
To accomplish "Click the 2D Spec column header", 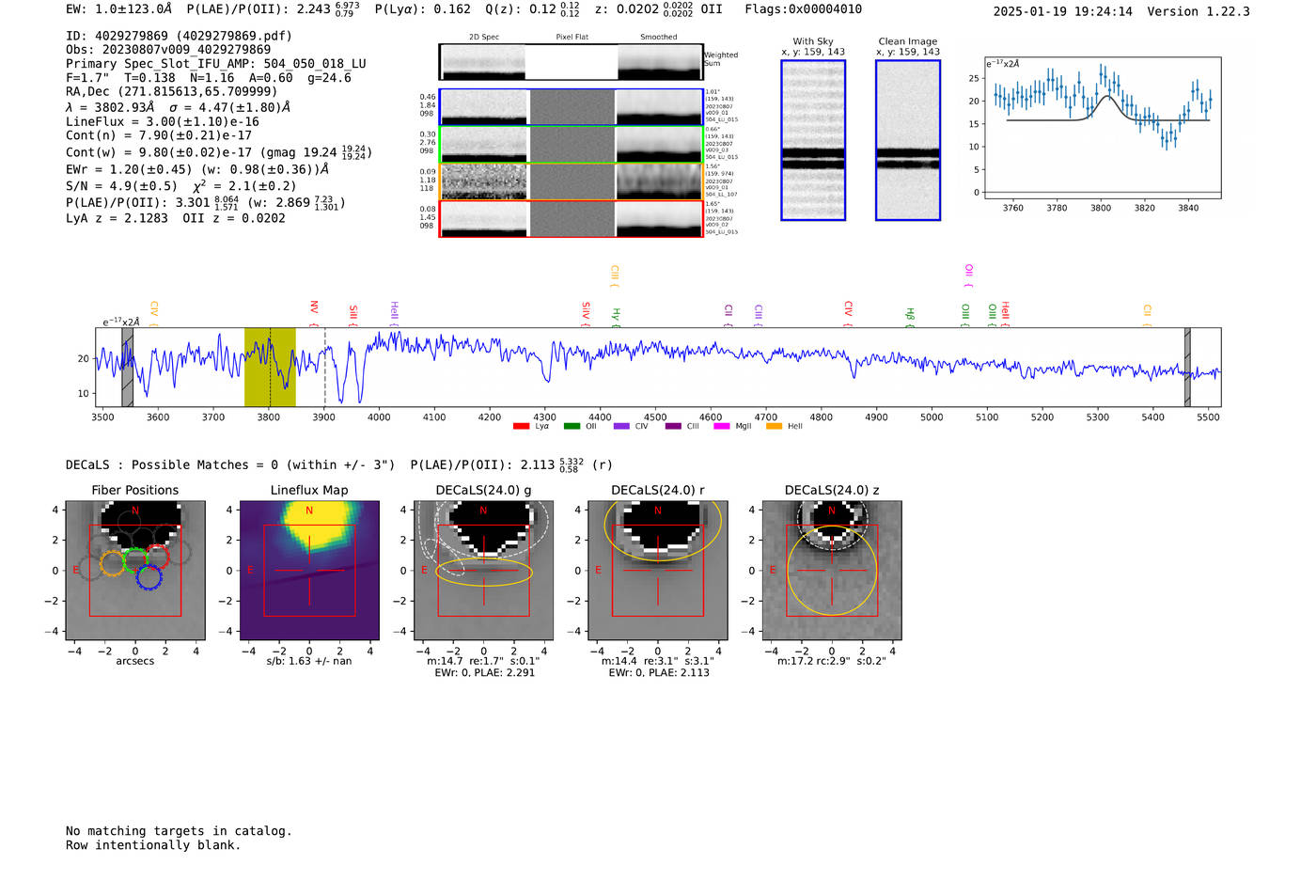I will pyautogui.click(x=484, y=38).
